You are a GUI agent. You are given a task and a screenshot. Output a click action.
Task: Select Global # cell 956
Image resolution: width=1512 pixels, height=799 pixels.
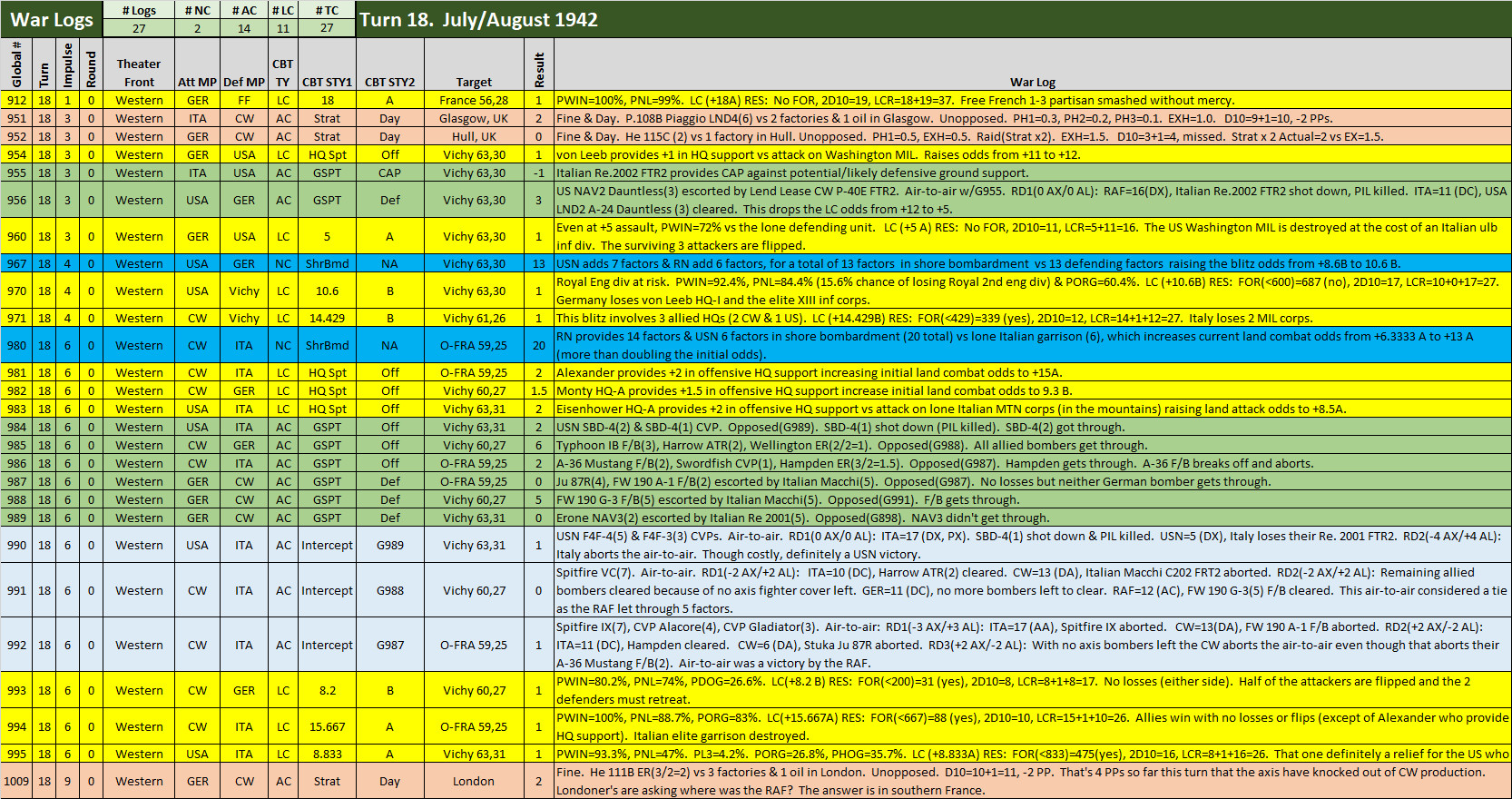point(16,200)
